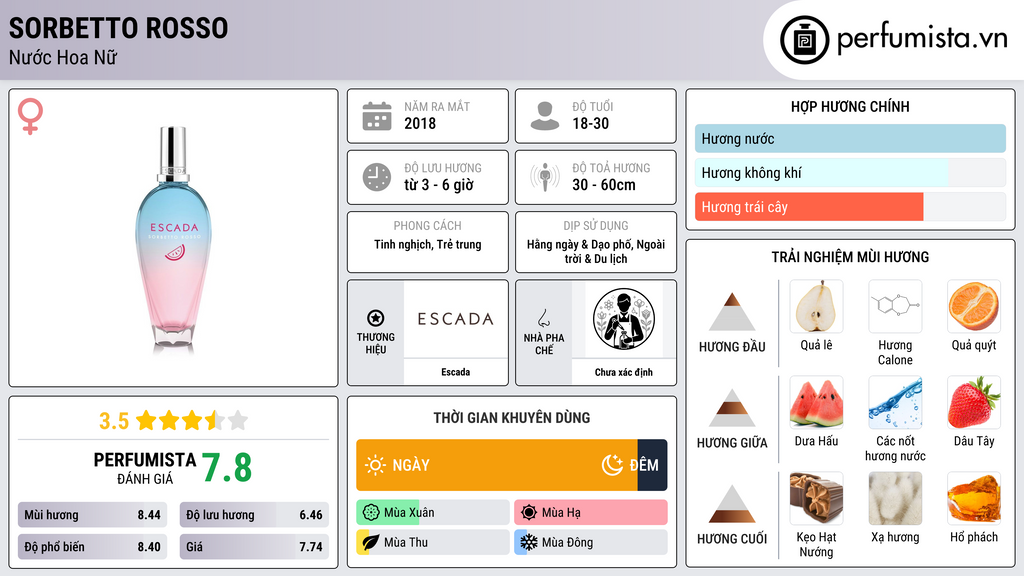Click the Hương trái cây accord bar
1024x576 pixels.
tap(850, 207)
